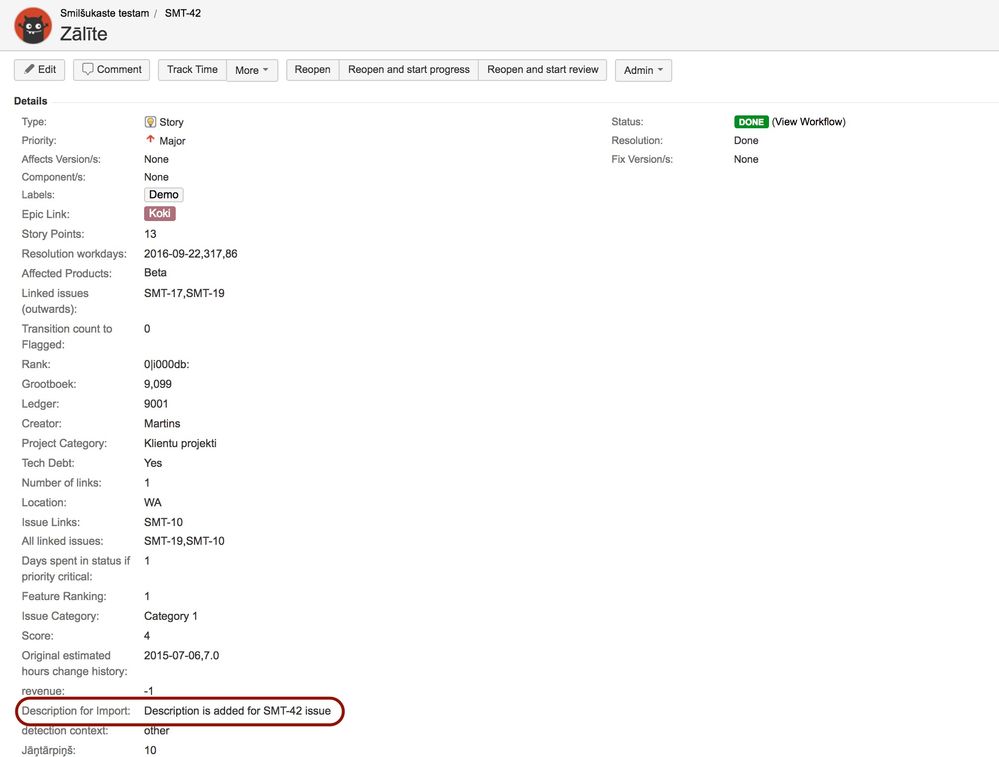999x757 pixels.
Task: Click the Description for Import value text
Action: (238, 711)
